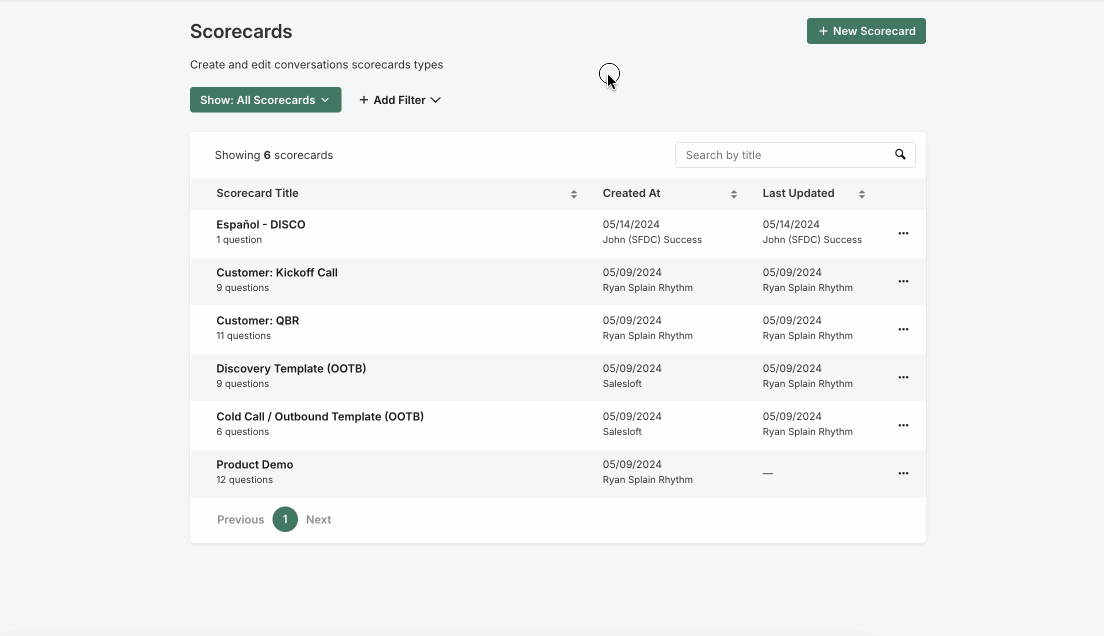Click the Search by title input field
1104x636 pixels.
[x=780, y=154]
